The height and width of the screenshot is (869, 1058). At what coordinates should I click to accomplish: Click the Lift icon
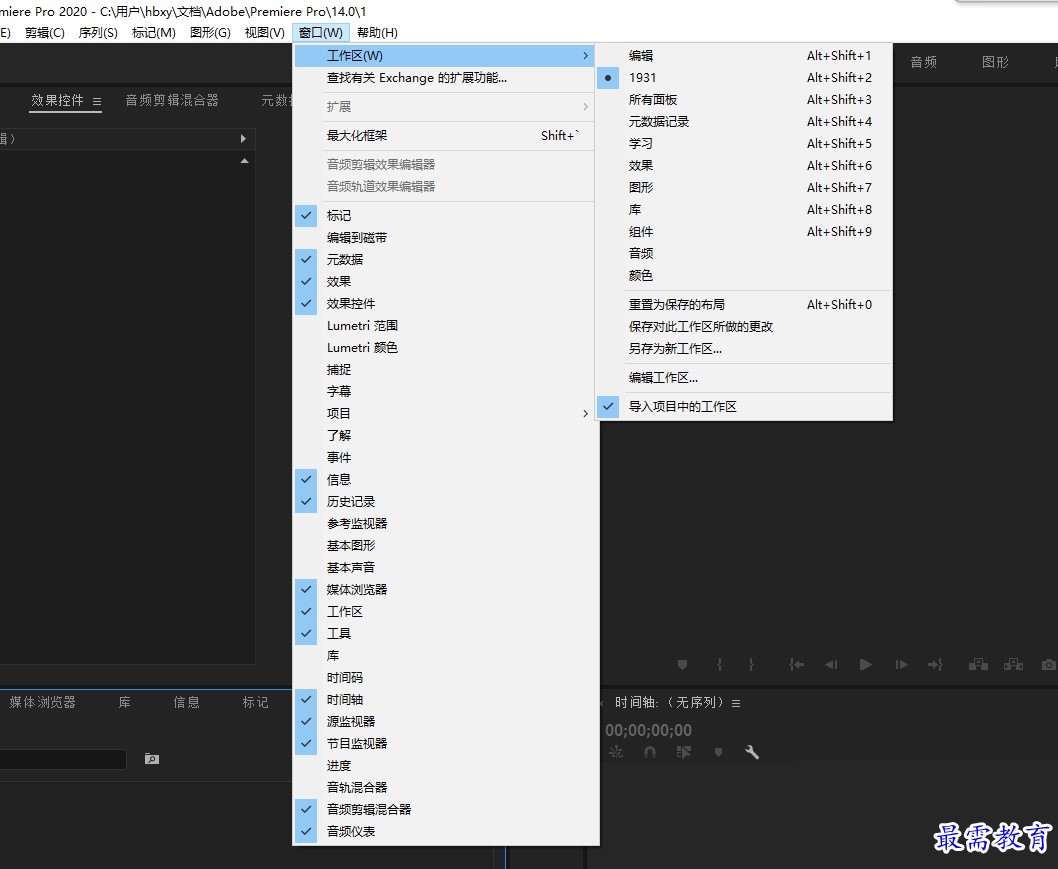tap(978, 665)
